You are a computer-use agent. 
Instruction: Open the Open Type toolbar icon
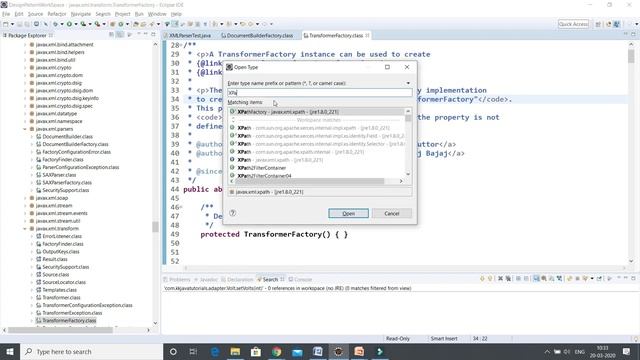tap(136, 24)
